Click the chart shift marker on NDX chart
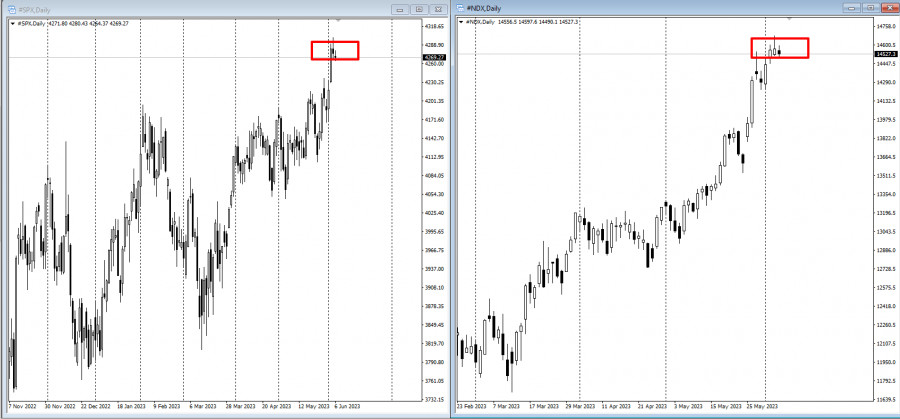Screen dimensions: 900x419 point(789,18)
